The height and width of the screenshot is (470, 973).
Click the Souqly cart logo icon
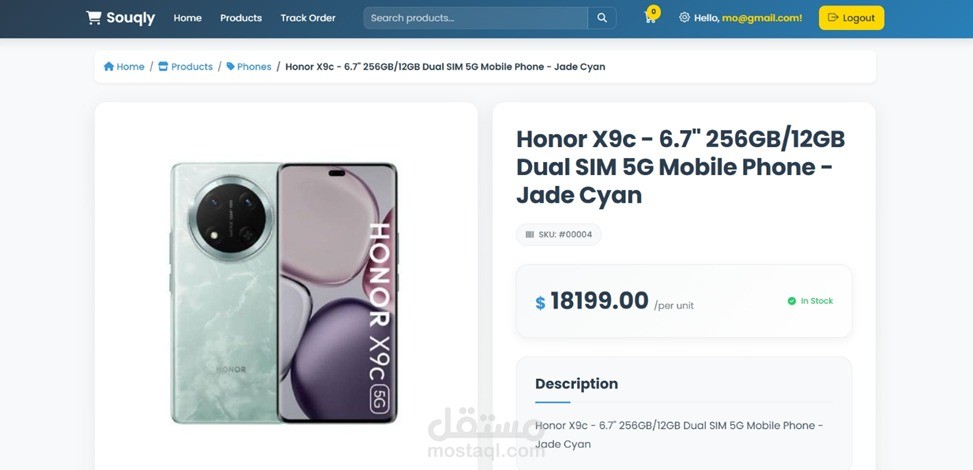point(94,17)
